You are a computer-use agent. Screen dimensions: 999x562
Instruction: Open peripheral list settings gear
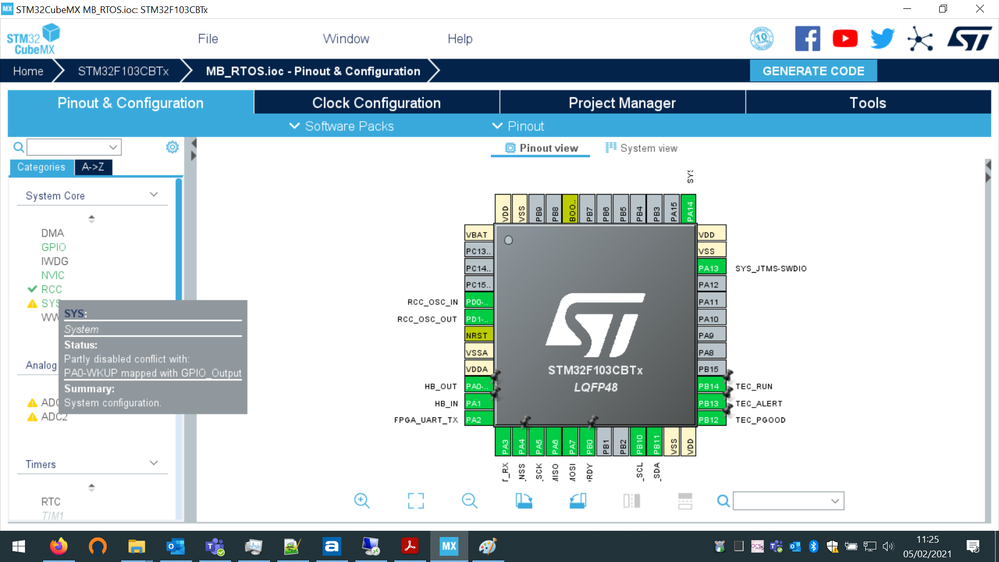[x=172, y=147]
